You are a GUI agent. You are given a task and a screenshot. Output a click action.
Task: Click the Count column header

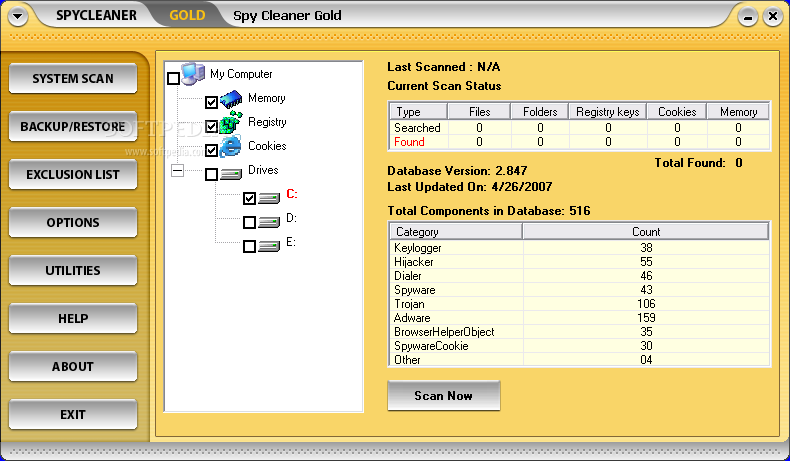click(x=646, y=232)
